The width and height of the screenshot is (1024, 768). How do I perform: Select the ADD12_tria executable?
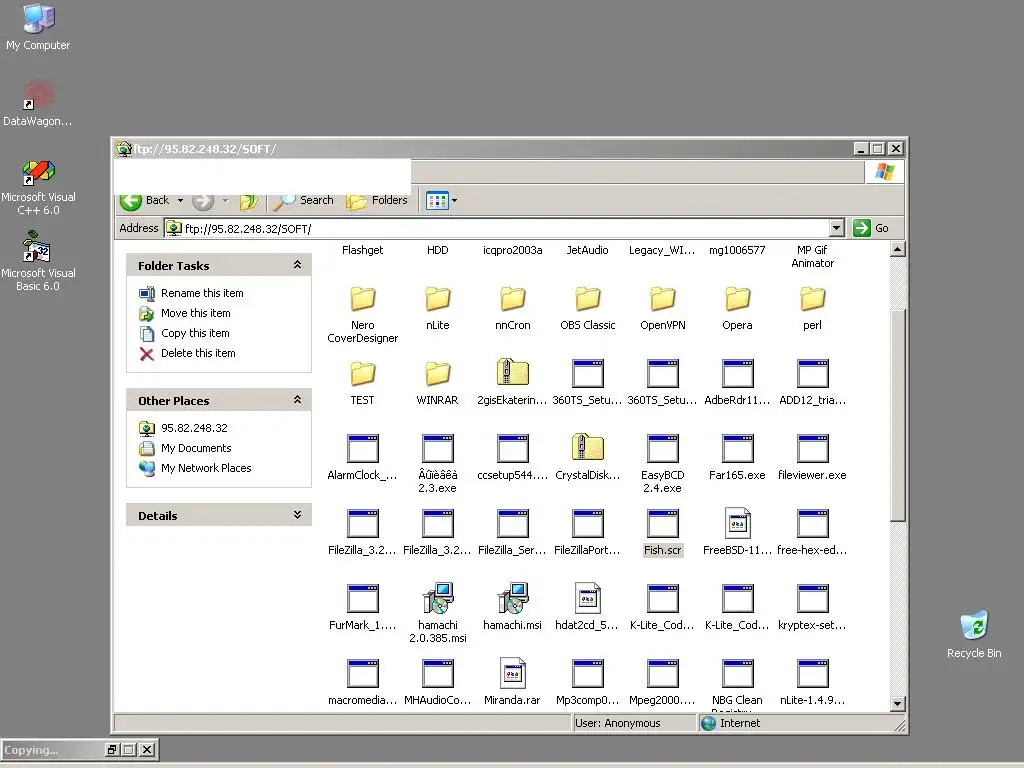click(x=812, y=383)
